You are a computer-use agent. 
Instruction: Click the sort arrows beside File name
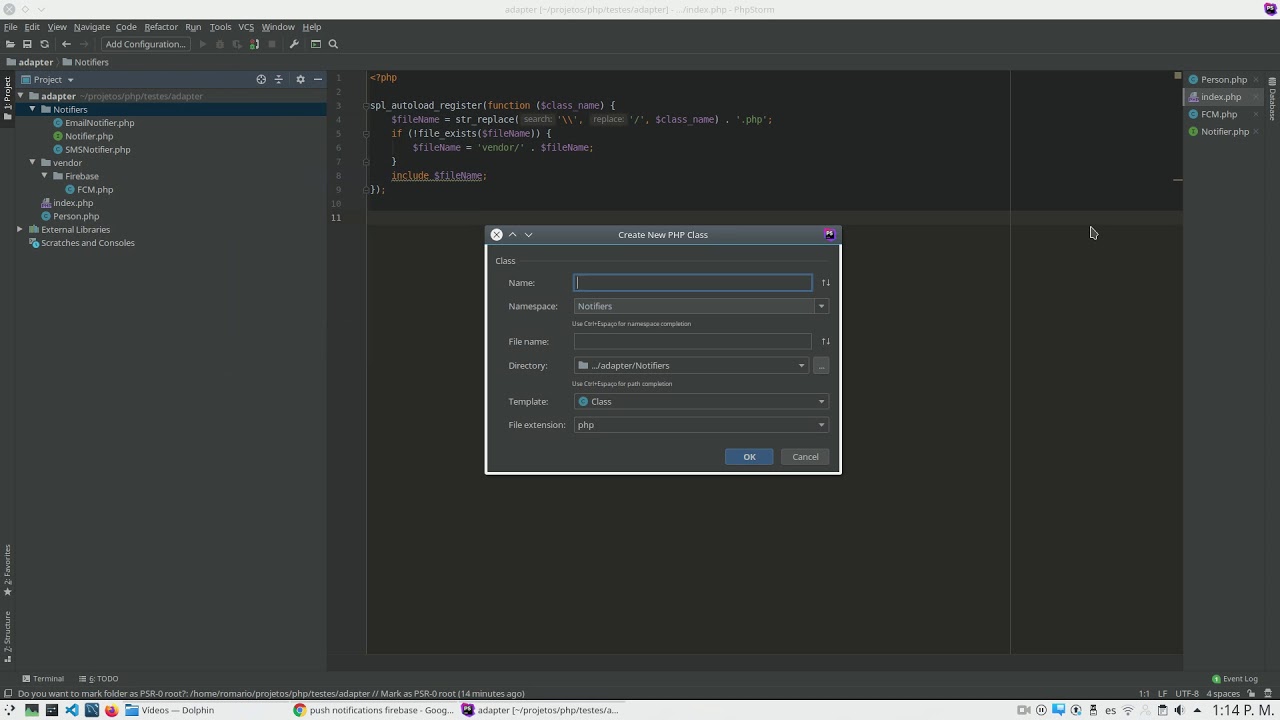click(825, 342)
